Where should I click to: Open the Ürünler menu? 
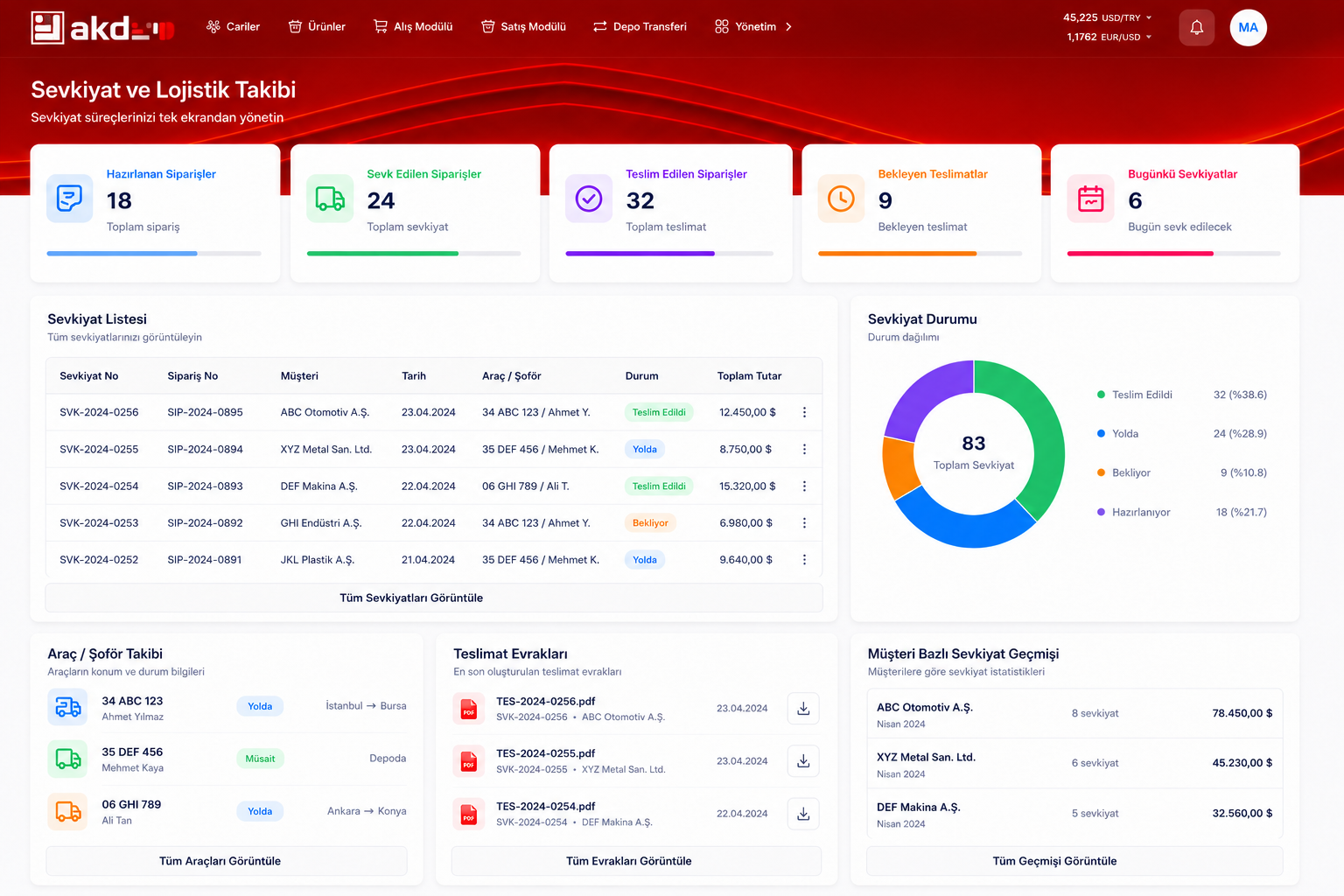[317, 27]
